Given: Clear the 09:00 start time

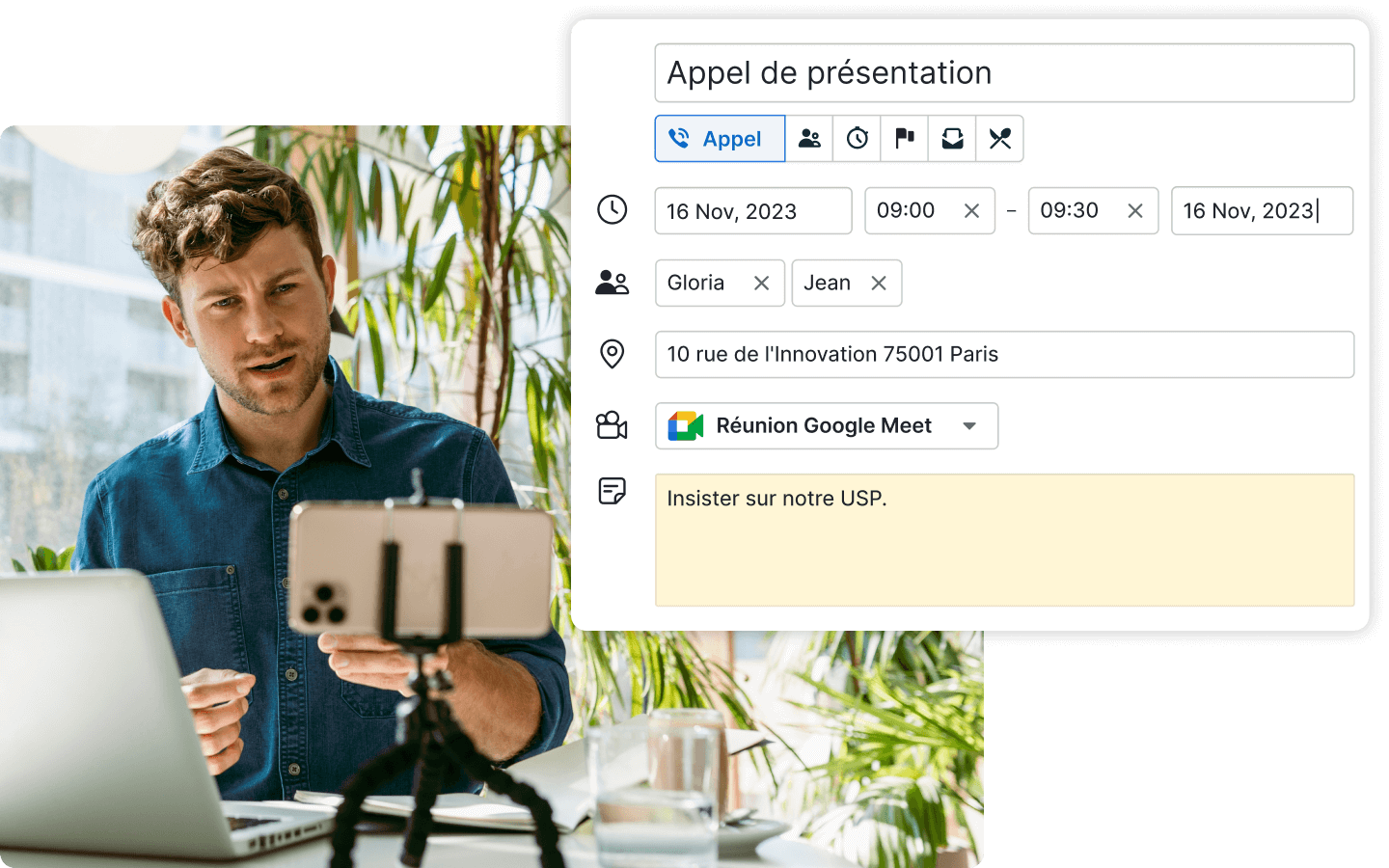Looking at the screenshot, I should [x=971, y=211].
